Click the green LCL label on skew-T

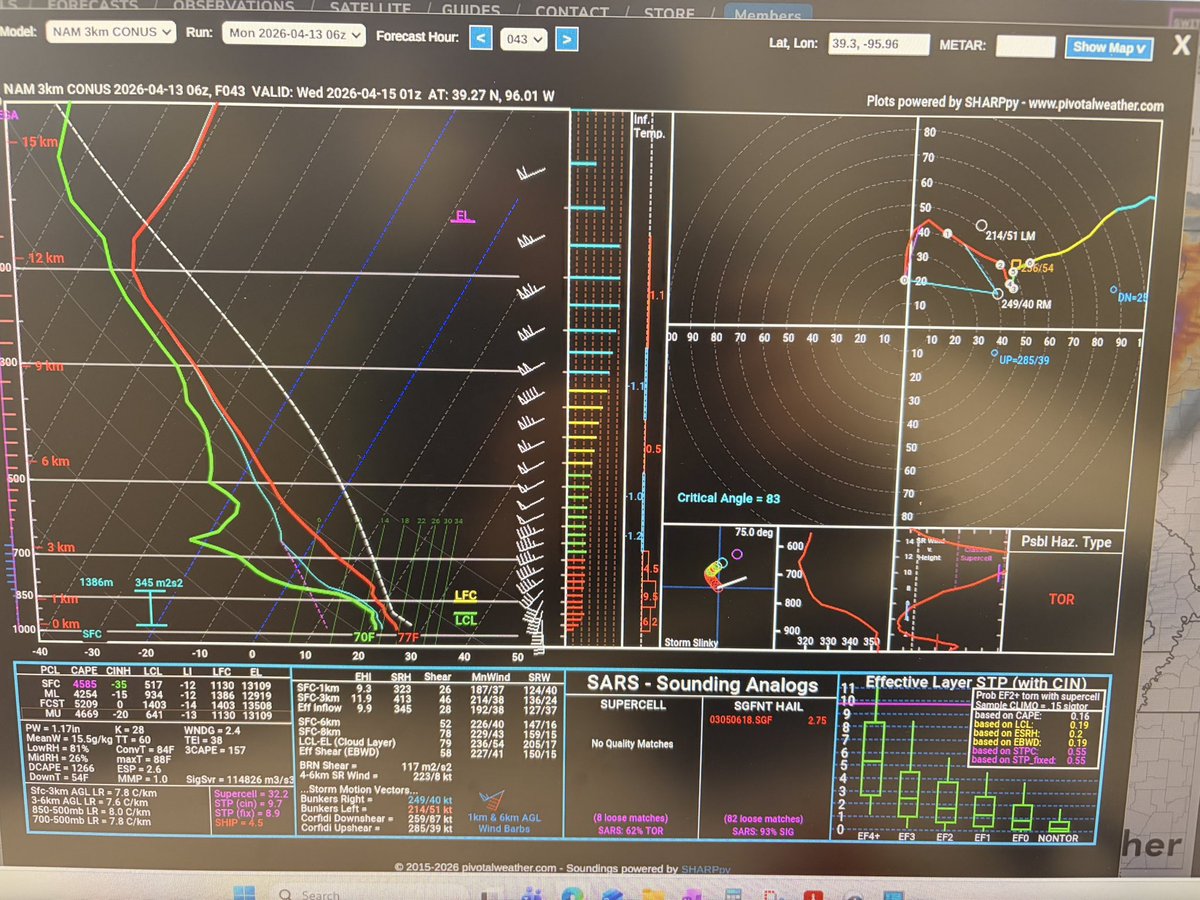point(466,619)
